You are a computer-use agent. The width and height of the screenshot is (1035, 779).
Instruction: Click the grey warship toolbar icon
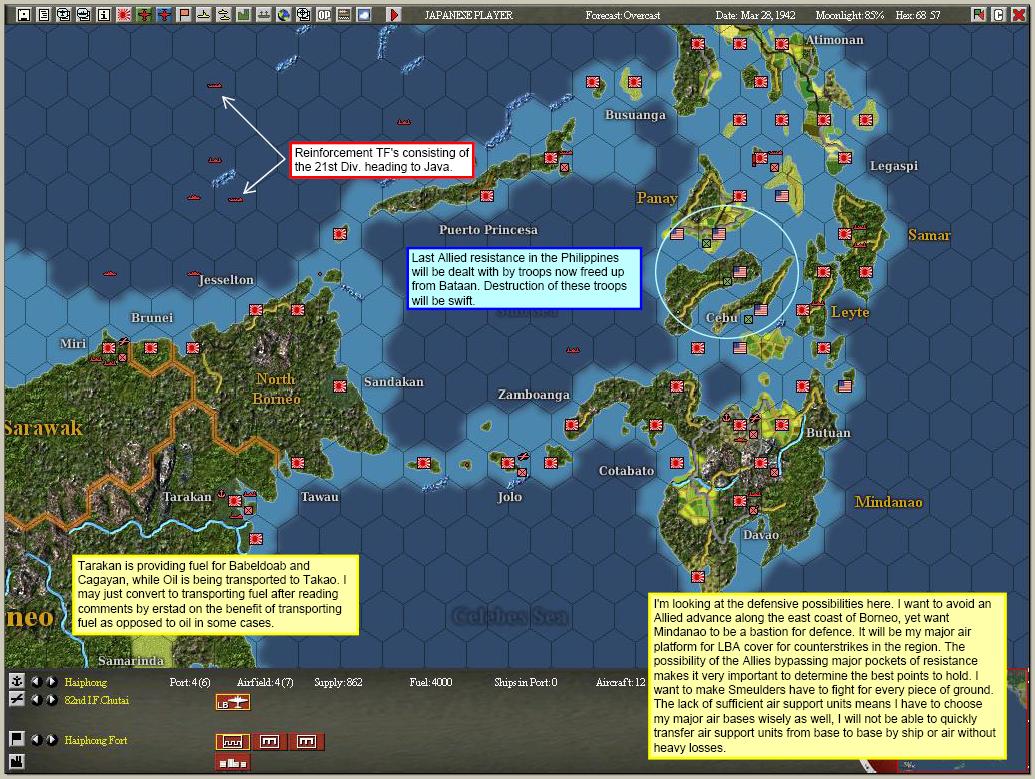click(264, 15)
